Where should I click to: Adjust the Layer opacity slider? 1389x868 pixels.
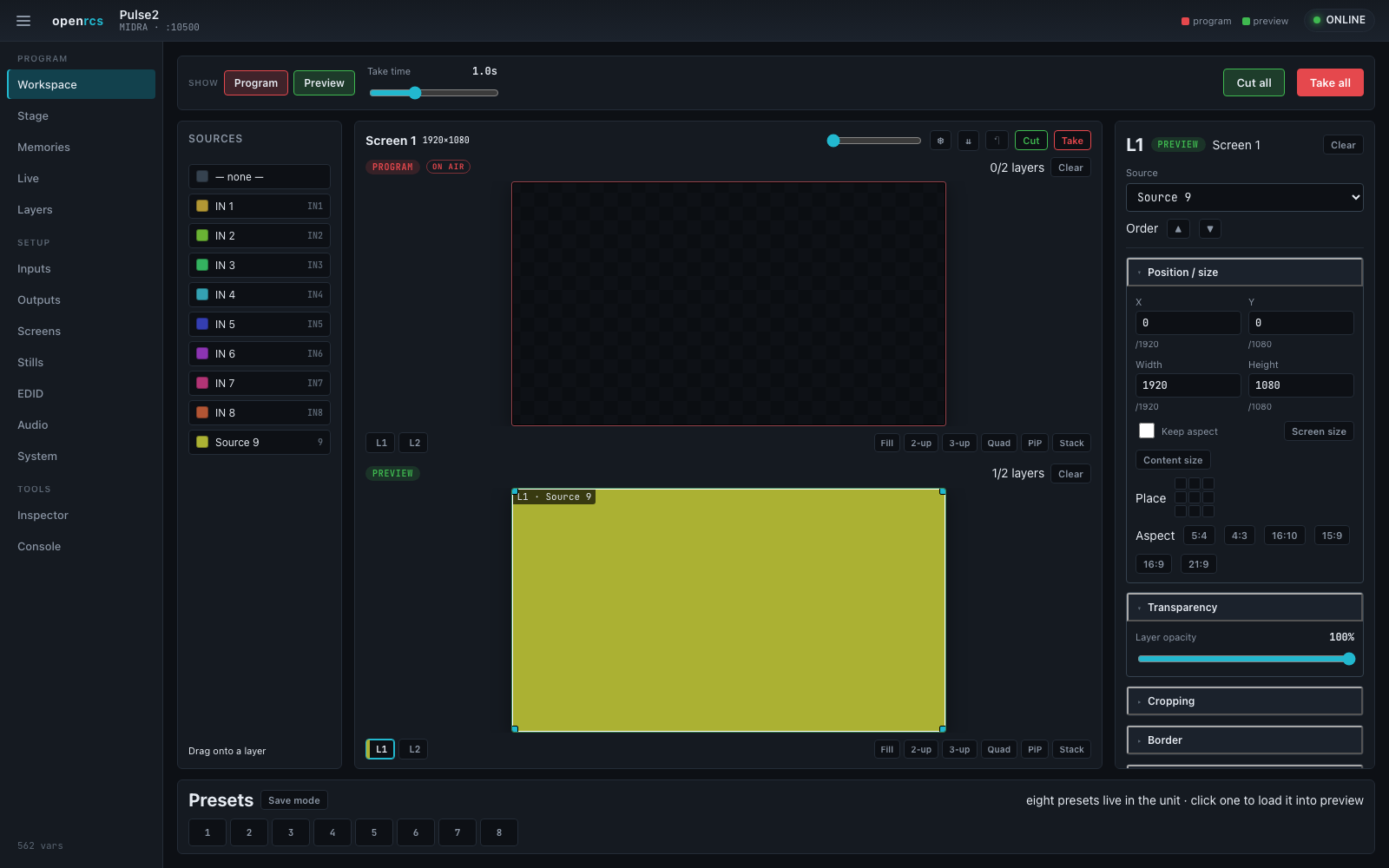point(1245,659)
